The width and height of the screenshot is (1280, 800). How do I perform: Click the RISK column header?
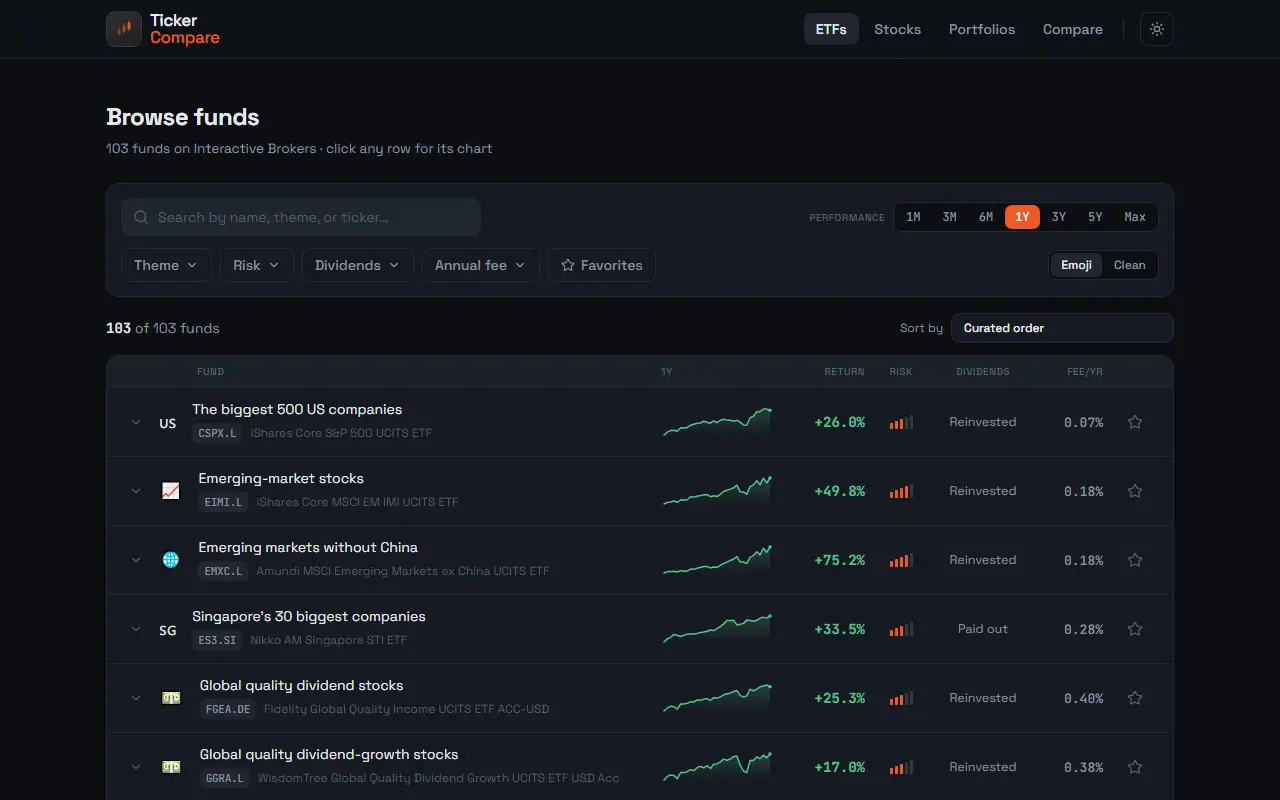tap(901, 372)
